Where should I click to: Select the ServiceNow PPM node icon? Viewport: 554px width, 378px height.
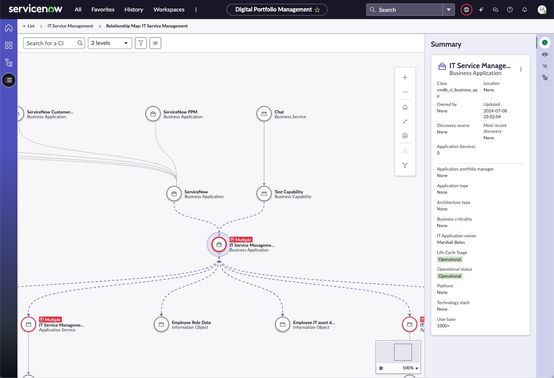153,114
